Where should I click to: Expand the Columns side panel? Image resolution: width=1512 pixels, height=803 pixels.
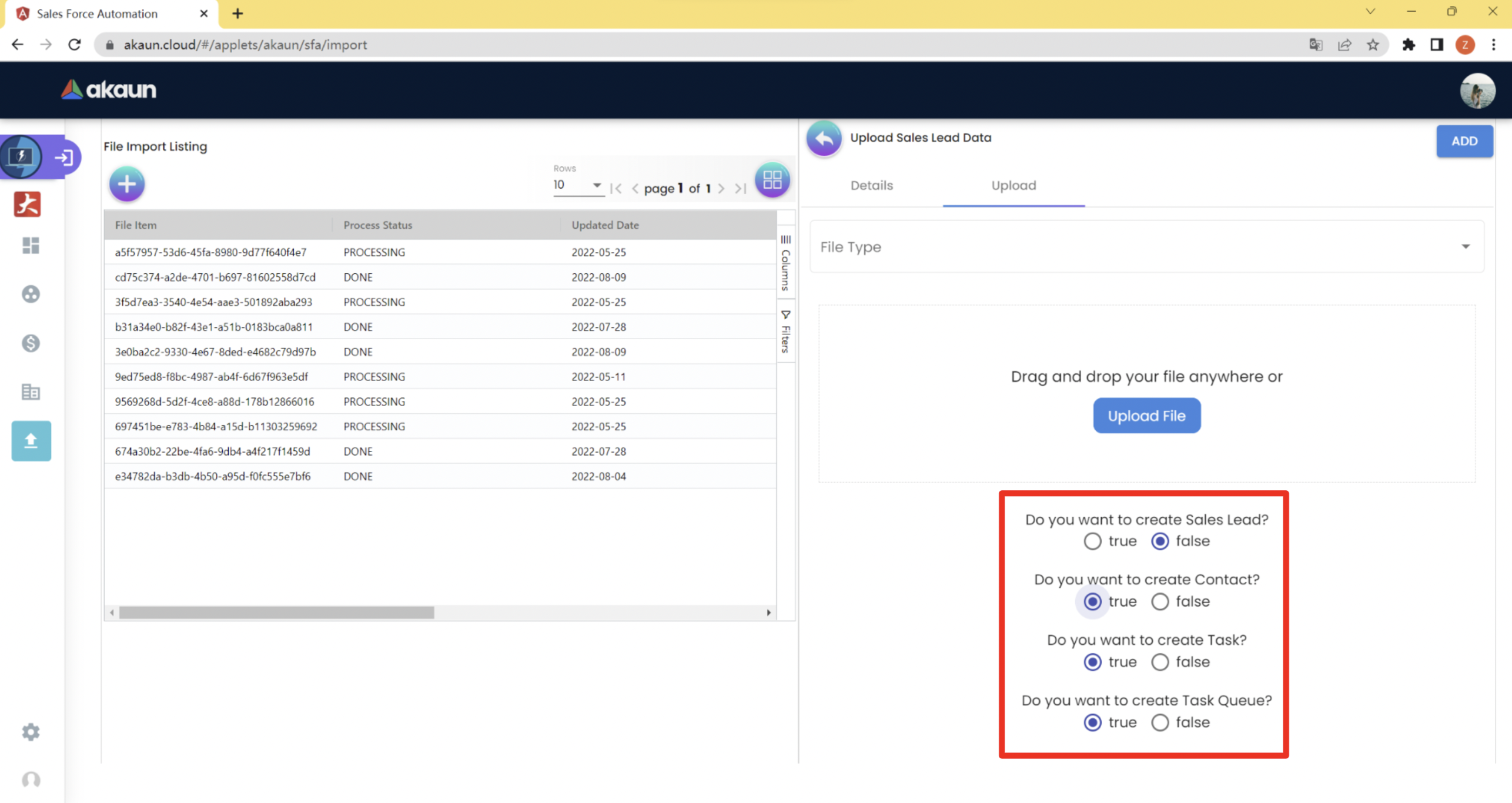[x=785, y=263]
